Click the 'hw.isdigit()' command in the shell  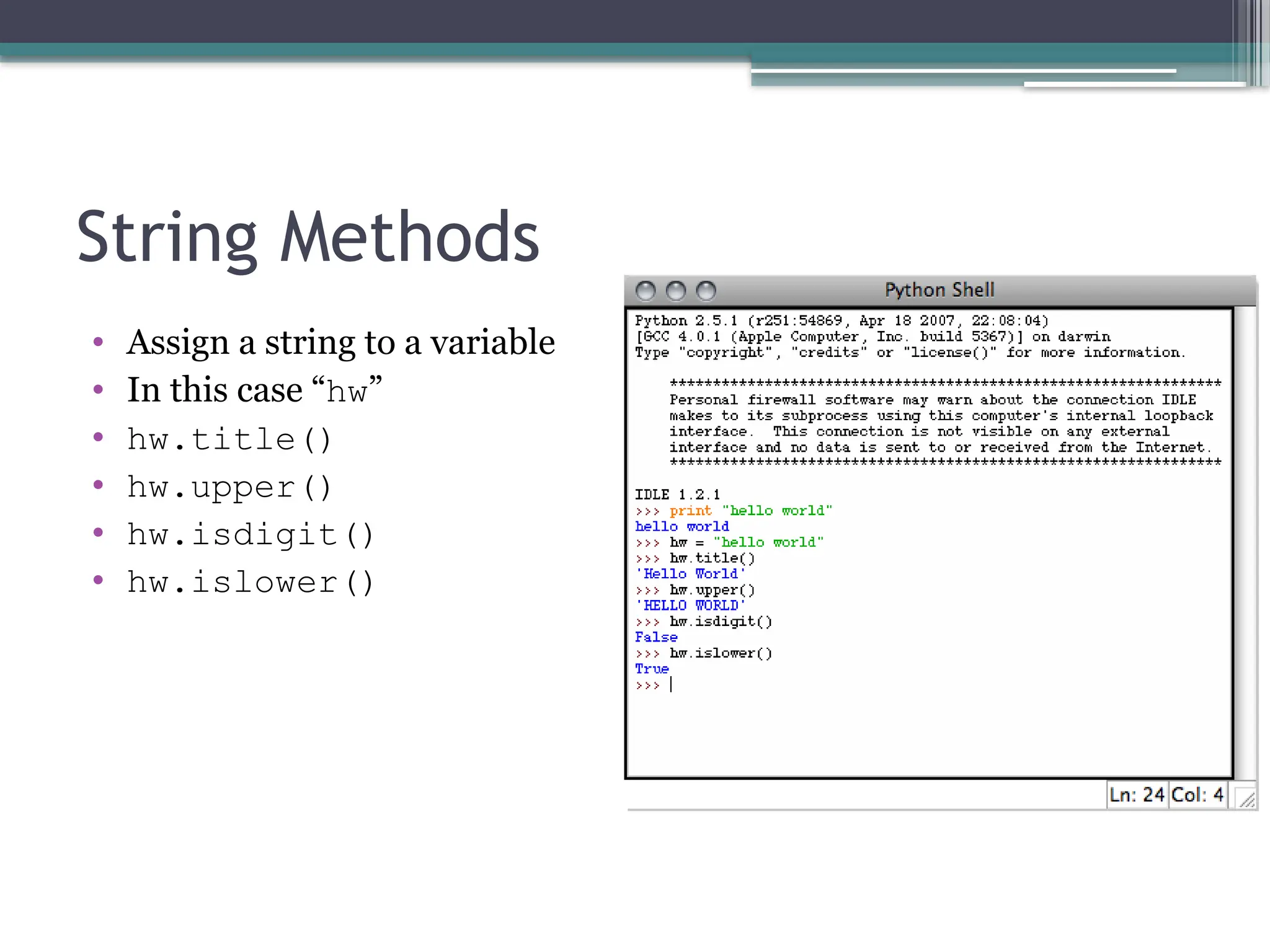click(721, 622)
